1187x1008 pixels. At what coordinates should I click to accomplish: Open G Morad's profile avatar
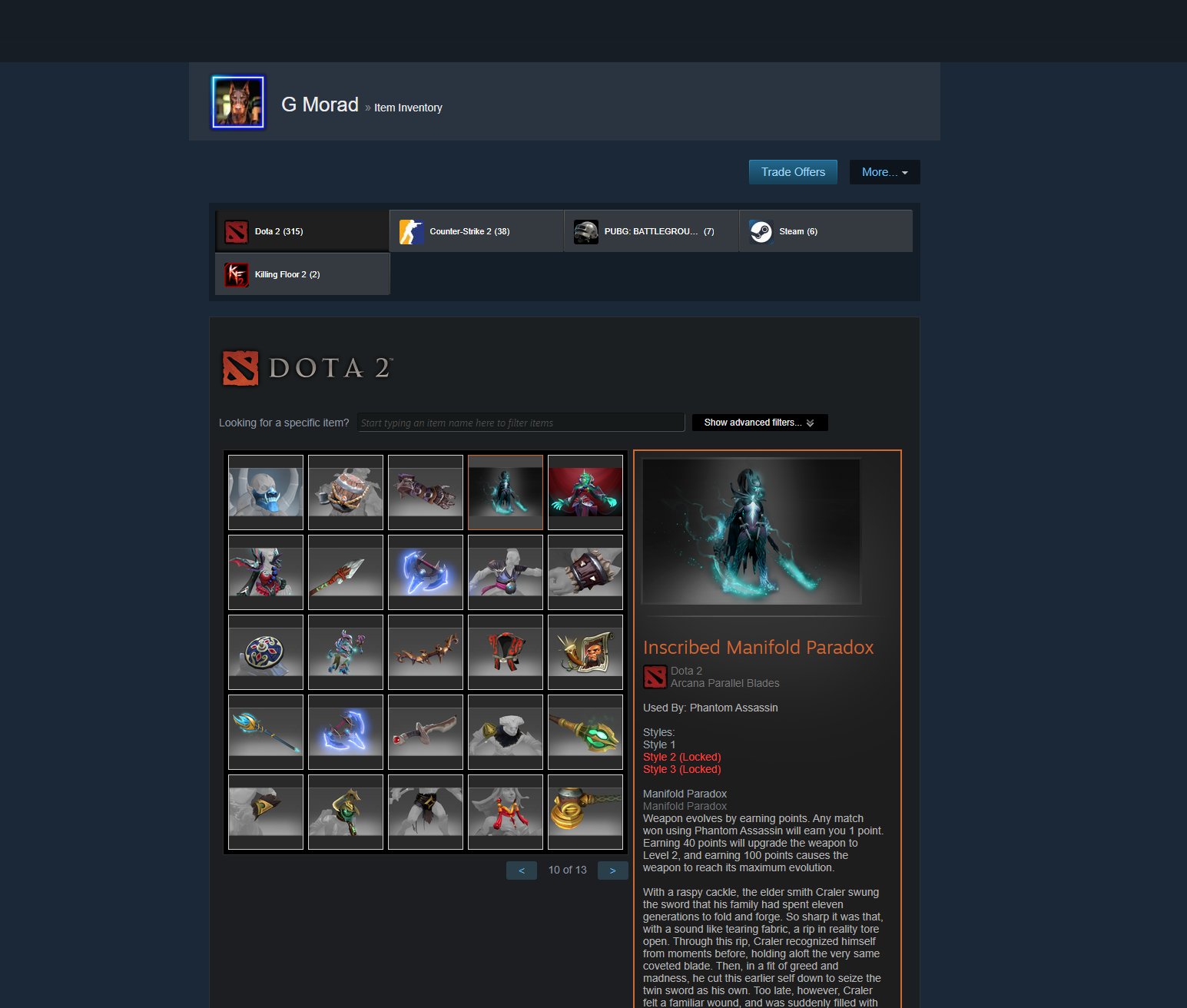[x=238, y=102]
